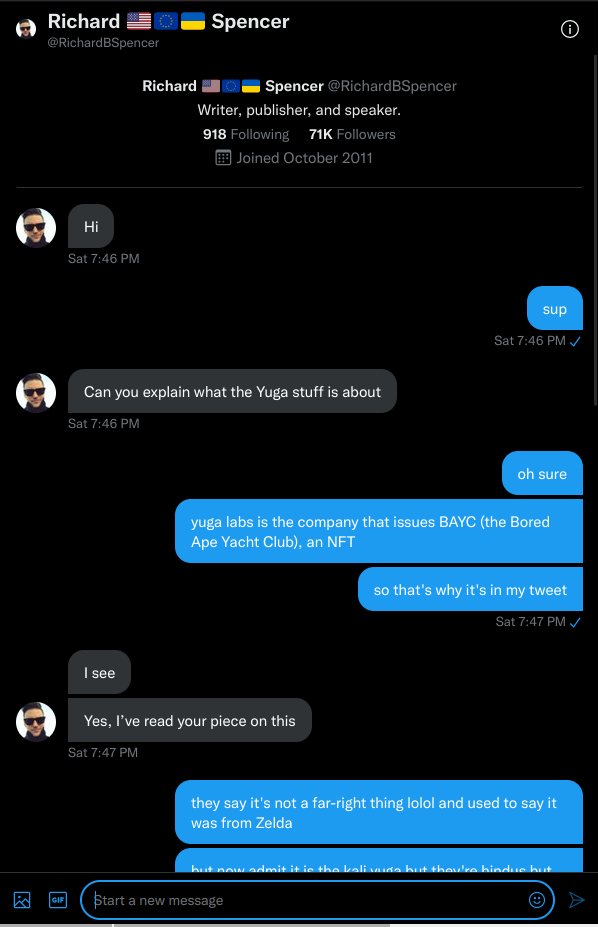Click Richard Spencer's profile avatar in header

[x=24, y=28]
